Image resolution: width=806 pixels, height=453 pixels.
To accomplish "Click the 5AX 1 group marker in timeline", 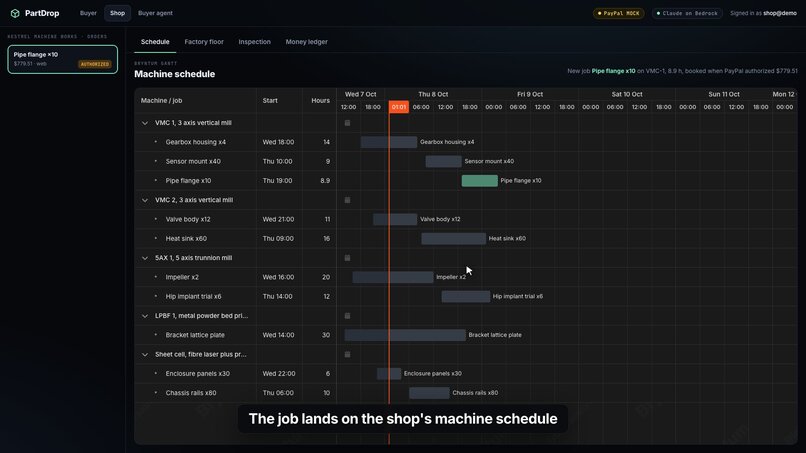I will [347, 258].
